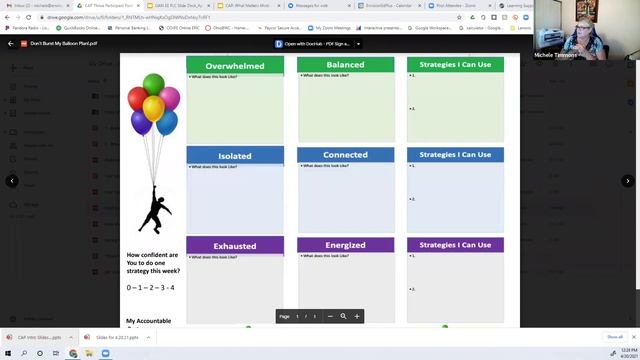Expand options for the CAP Intro Slides download
The width and height of the screenshot is (640, 360).
pyautogui.click(x=71, y=338)
